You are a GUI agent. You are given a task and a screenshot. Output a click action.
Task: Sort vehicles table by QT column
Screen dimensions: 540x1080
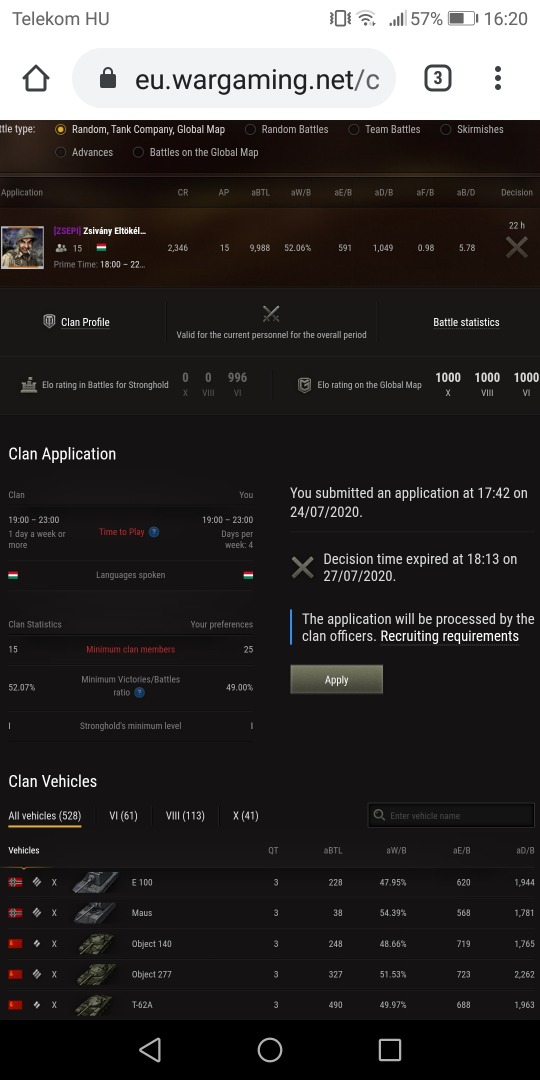273,851
